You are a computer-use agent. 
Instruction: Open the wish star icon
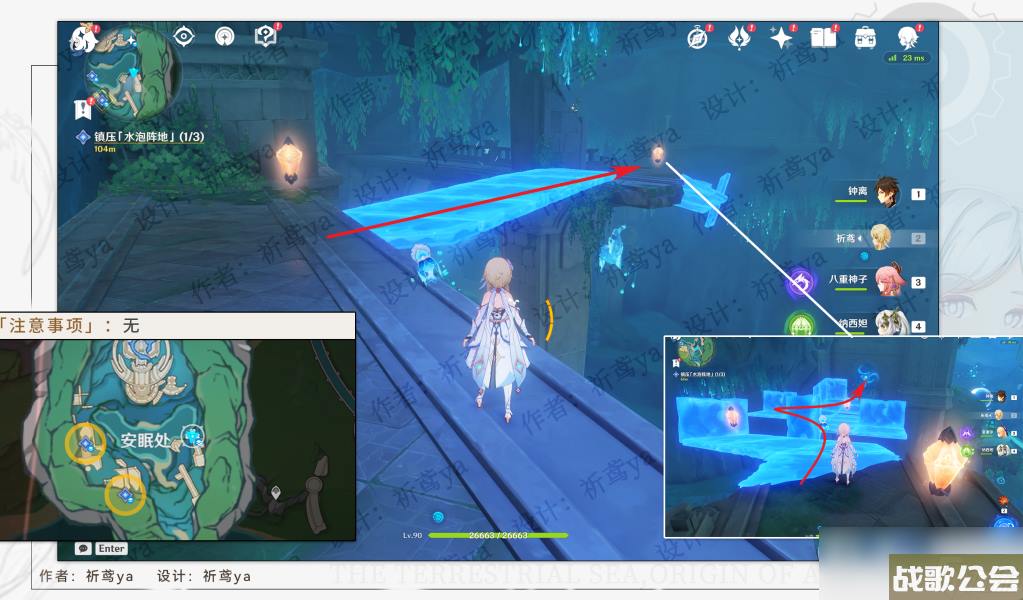click(x=780, y=38)
